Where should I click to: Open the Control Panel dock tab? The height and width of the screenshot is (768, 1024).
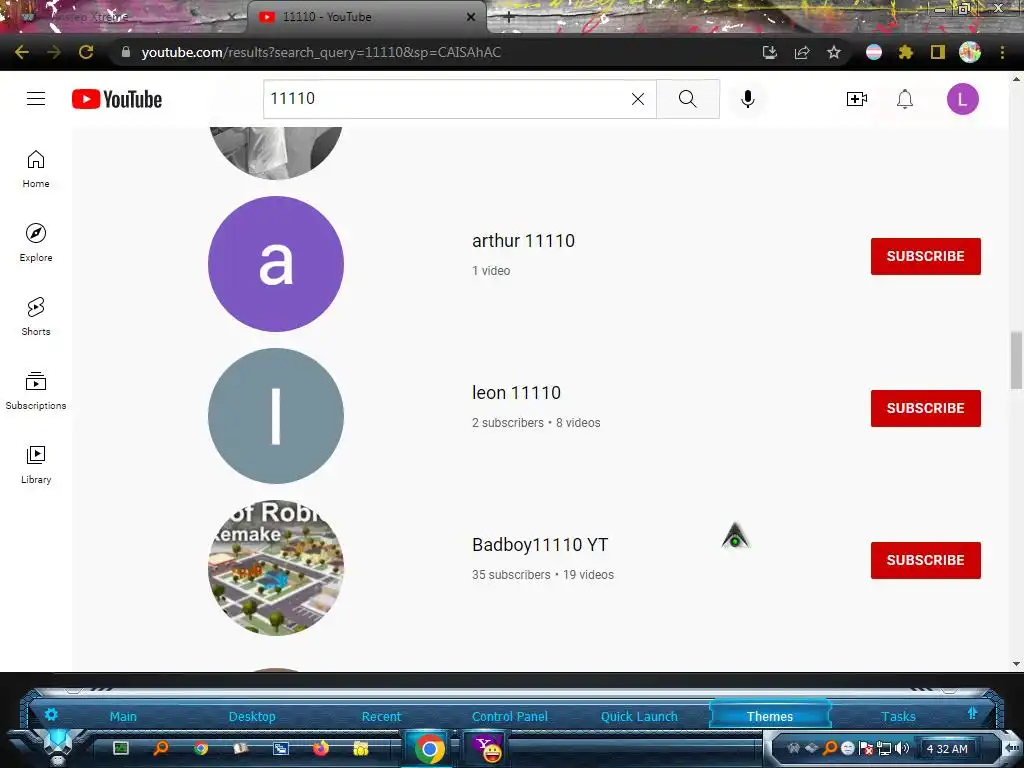[x=510, y=716]
